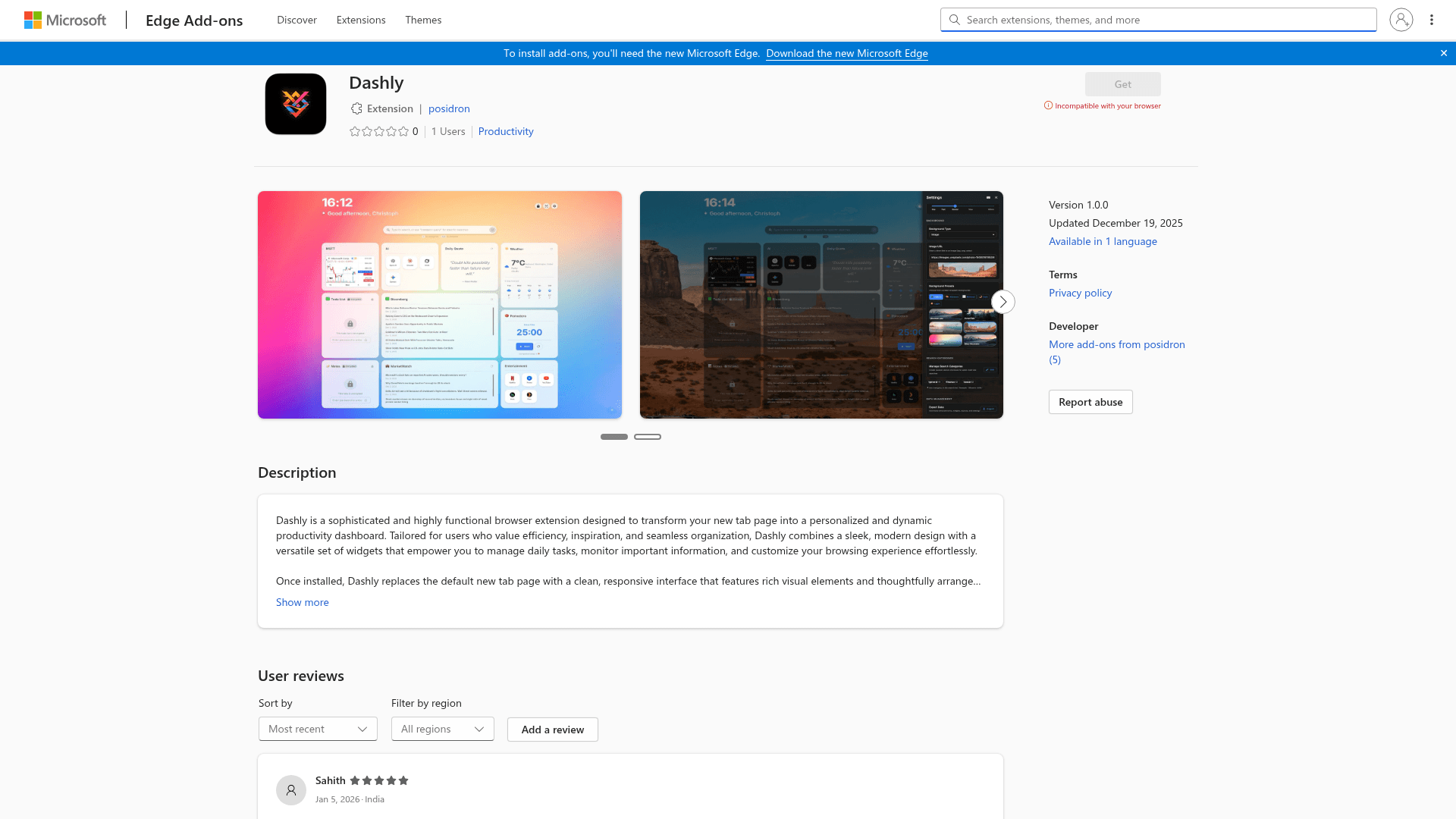The height and width of the screenshot is (819, 1456).
Task: Expand the description with Show more
Action: tap(302, 602)
